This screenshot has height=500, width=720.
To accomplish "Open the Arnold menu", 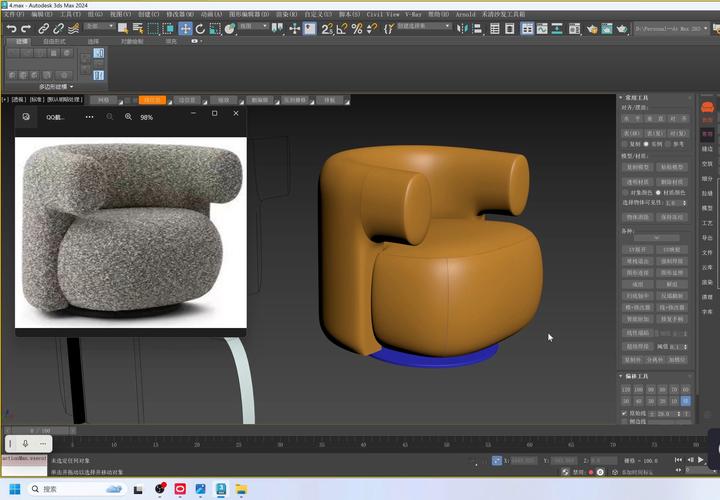I will 465,15.
